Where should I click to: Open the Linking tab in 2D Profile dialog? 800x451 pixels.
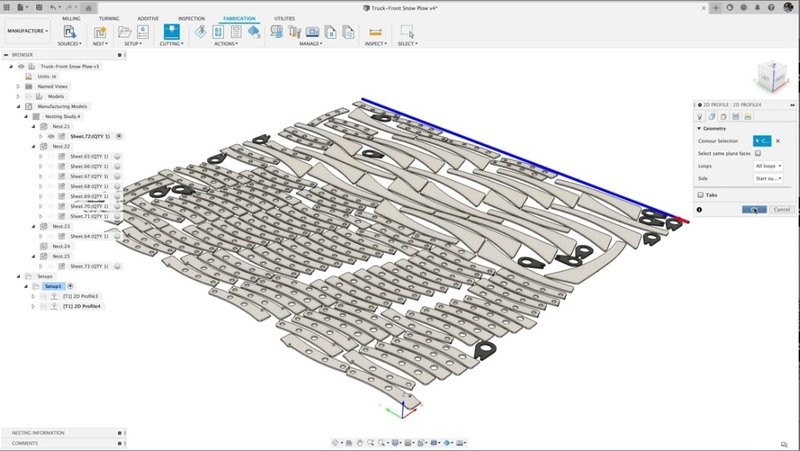(747, 116)
